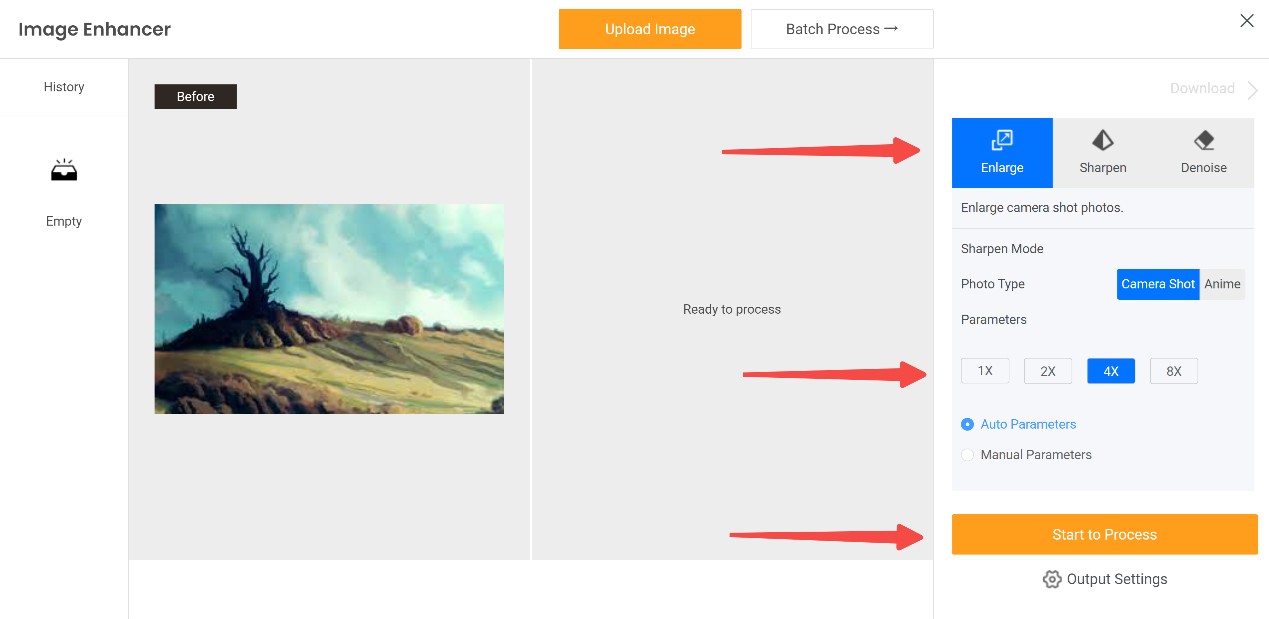Viewport: 1269px width, 619px height.
Task: Set Photo Type to Camera Shot
Action: tap(1158, 284)
